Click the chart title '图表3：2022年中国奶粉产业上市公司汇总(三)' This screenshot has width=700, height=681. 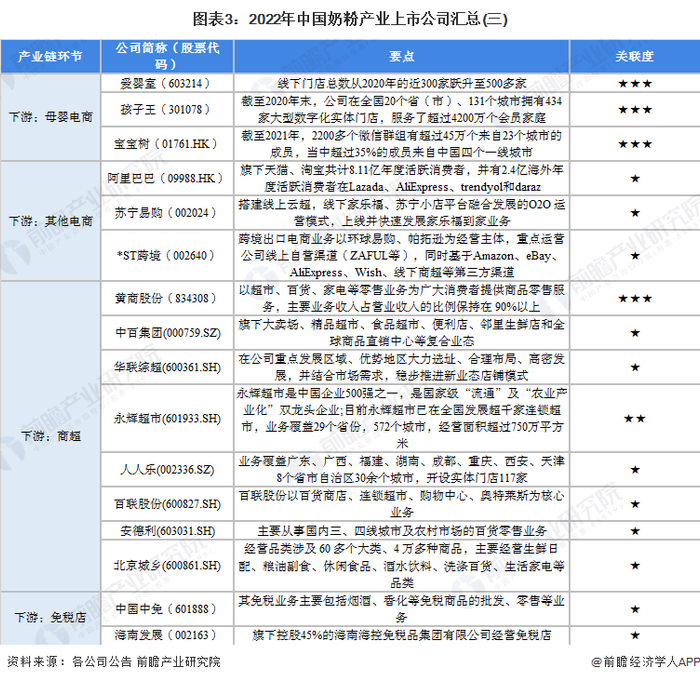pyautogui.click(x=350, y=19)
